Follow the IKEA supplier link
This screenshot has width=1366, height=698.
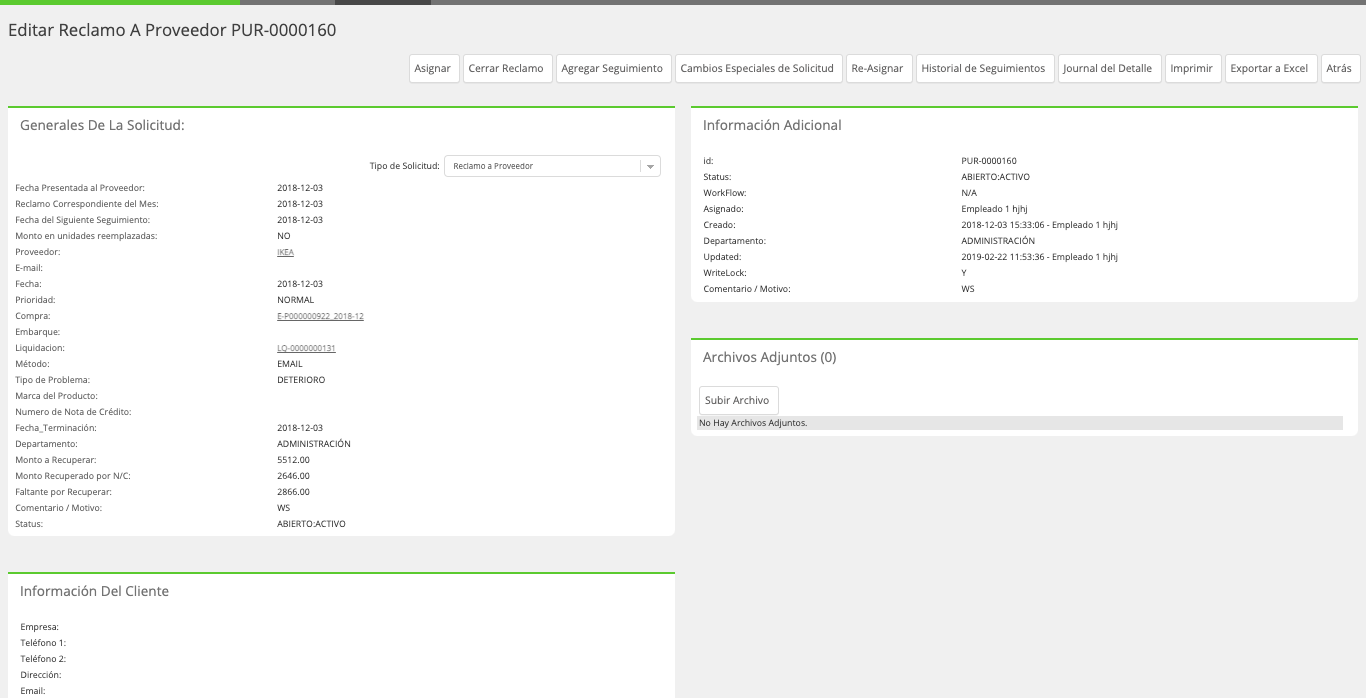click(x=285, y=252)
